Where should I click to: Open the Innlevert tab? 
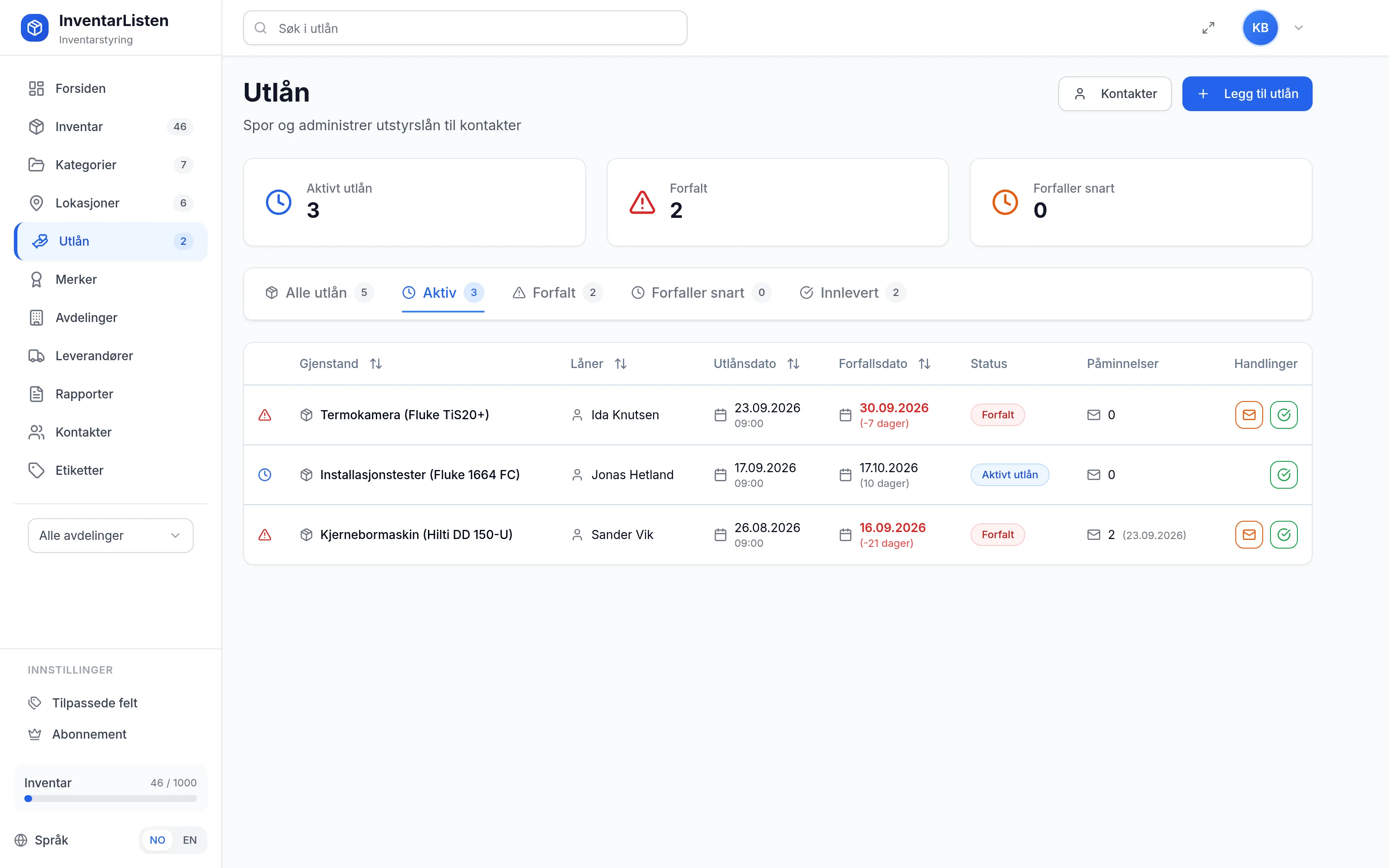tap(852, 293)
